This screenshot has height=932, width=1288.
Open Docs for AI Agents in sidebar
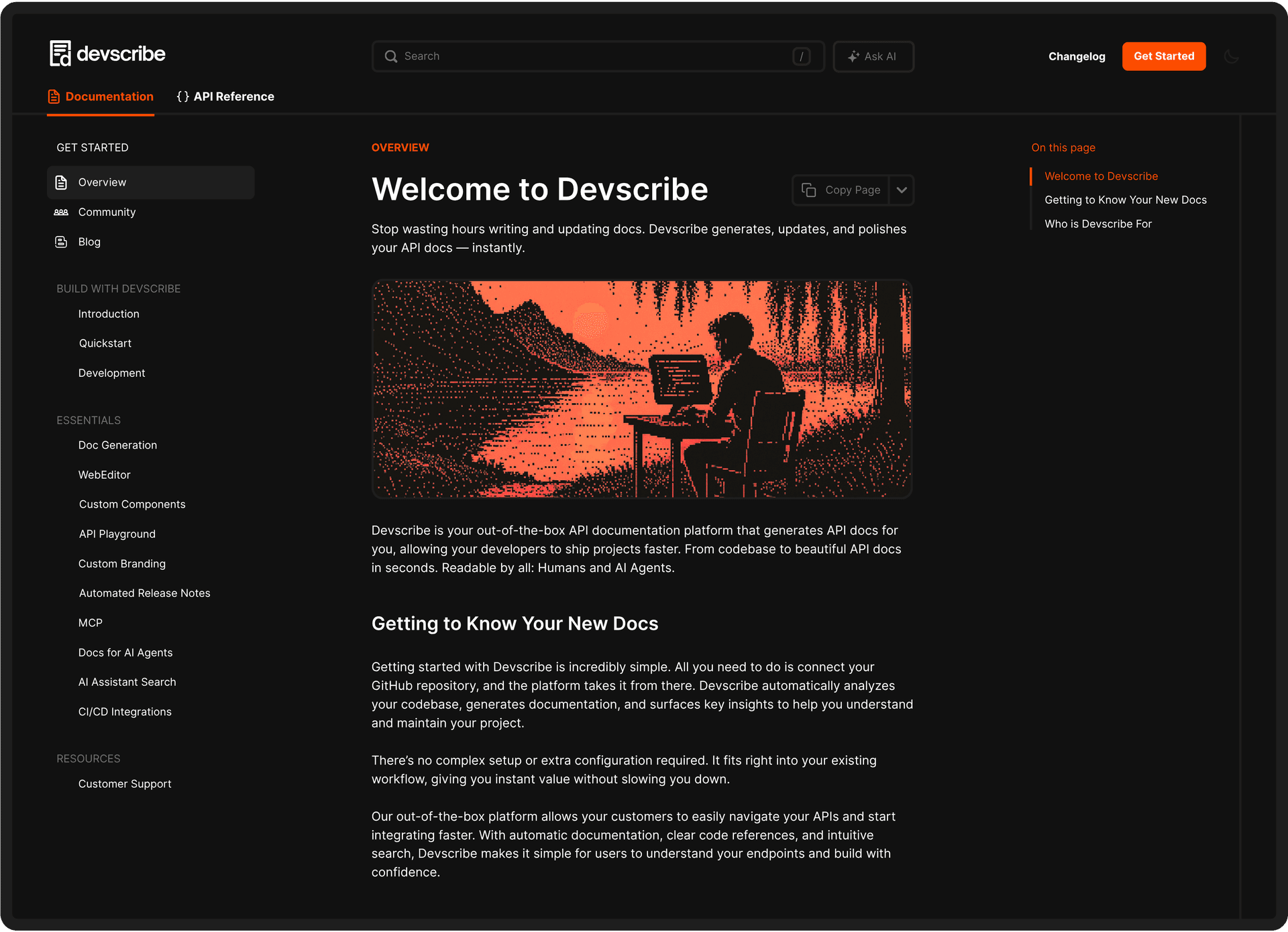pos(125,652)
